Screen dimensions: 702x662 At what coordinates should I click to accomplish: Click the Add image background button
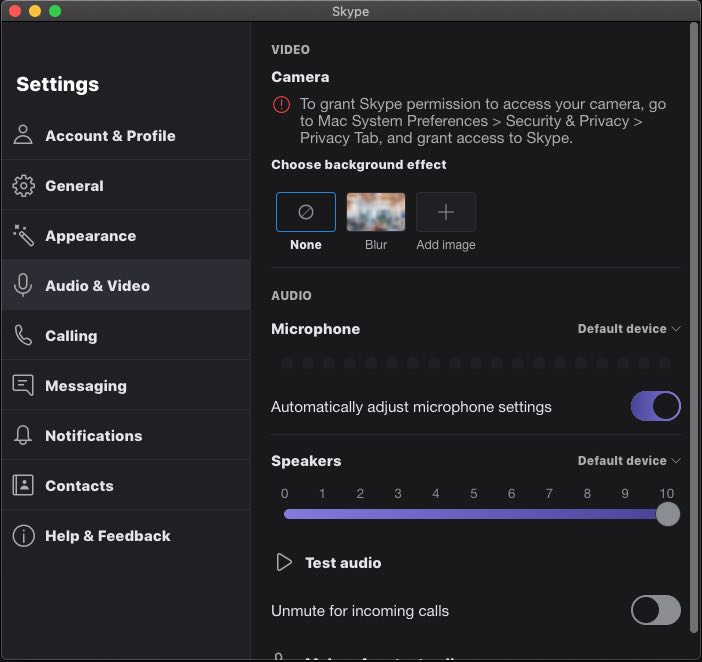click(x=446, y=212)
